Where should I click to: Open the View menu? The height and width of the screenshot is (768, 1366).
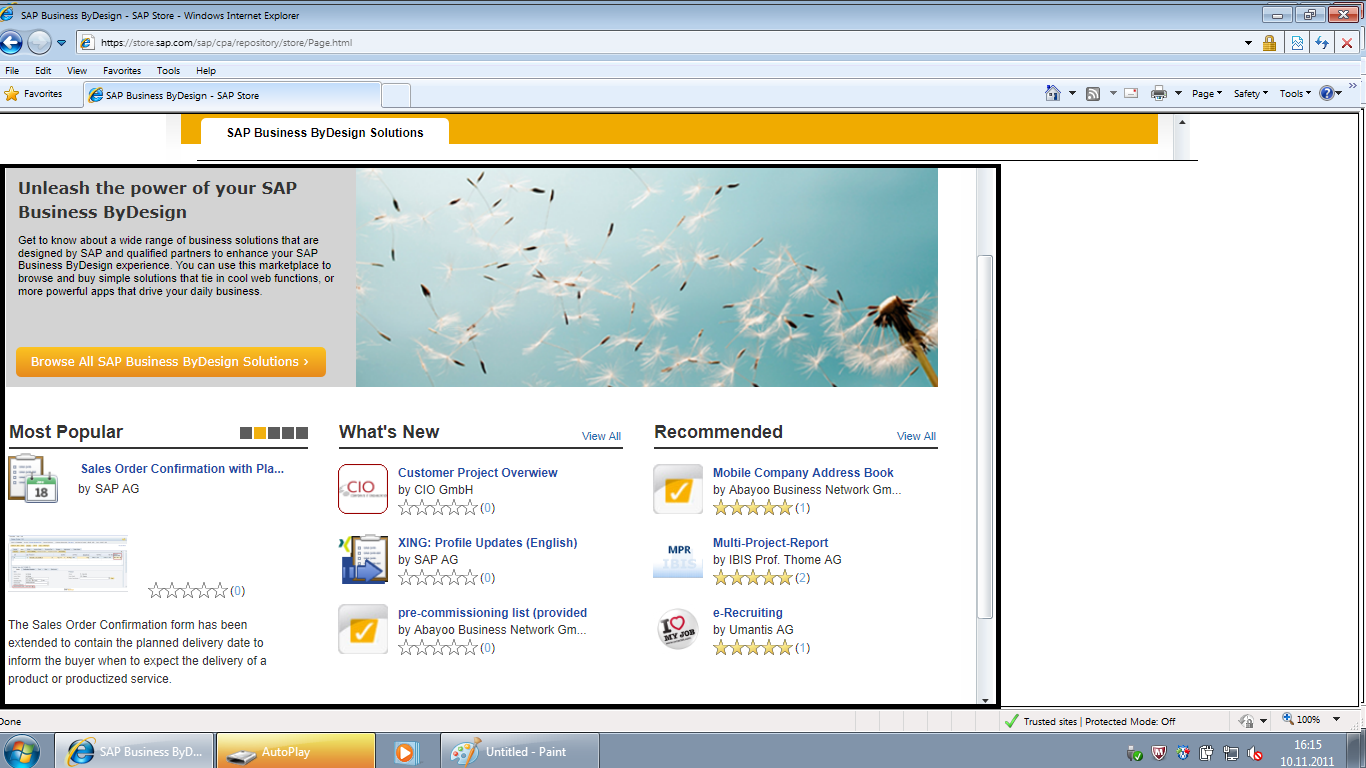coord(77,71)
